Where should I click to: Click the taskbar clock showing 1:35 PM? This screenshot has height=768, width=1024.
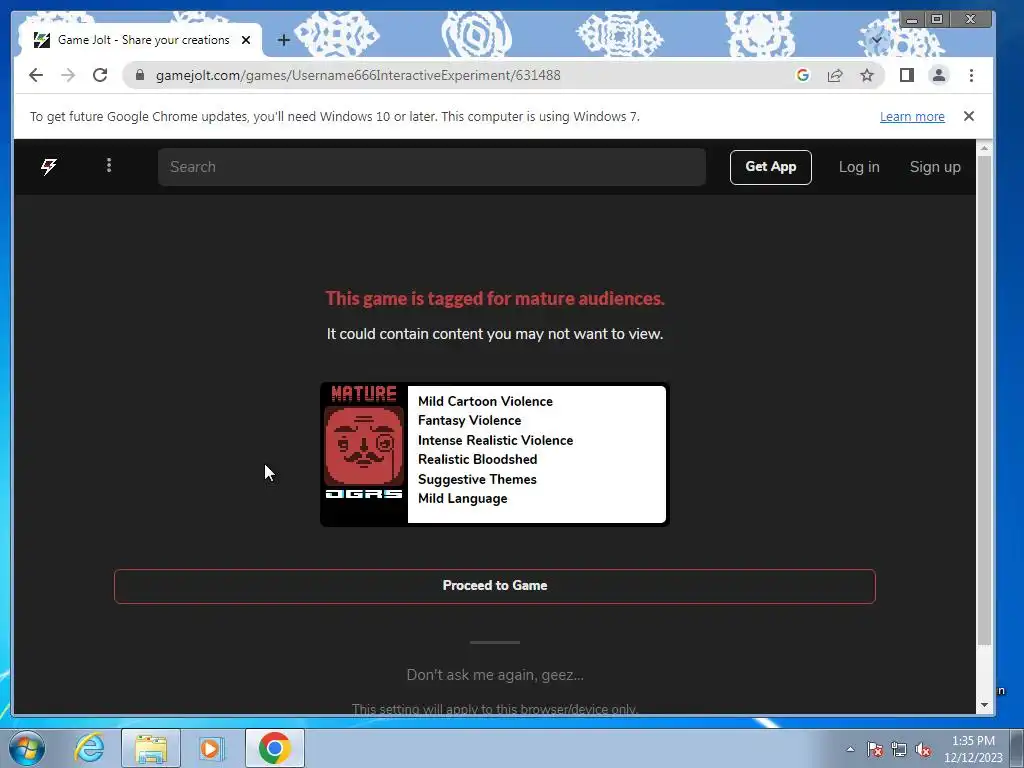click(973, 749)
